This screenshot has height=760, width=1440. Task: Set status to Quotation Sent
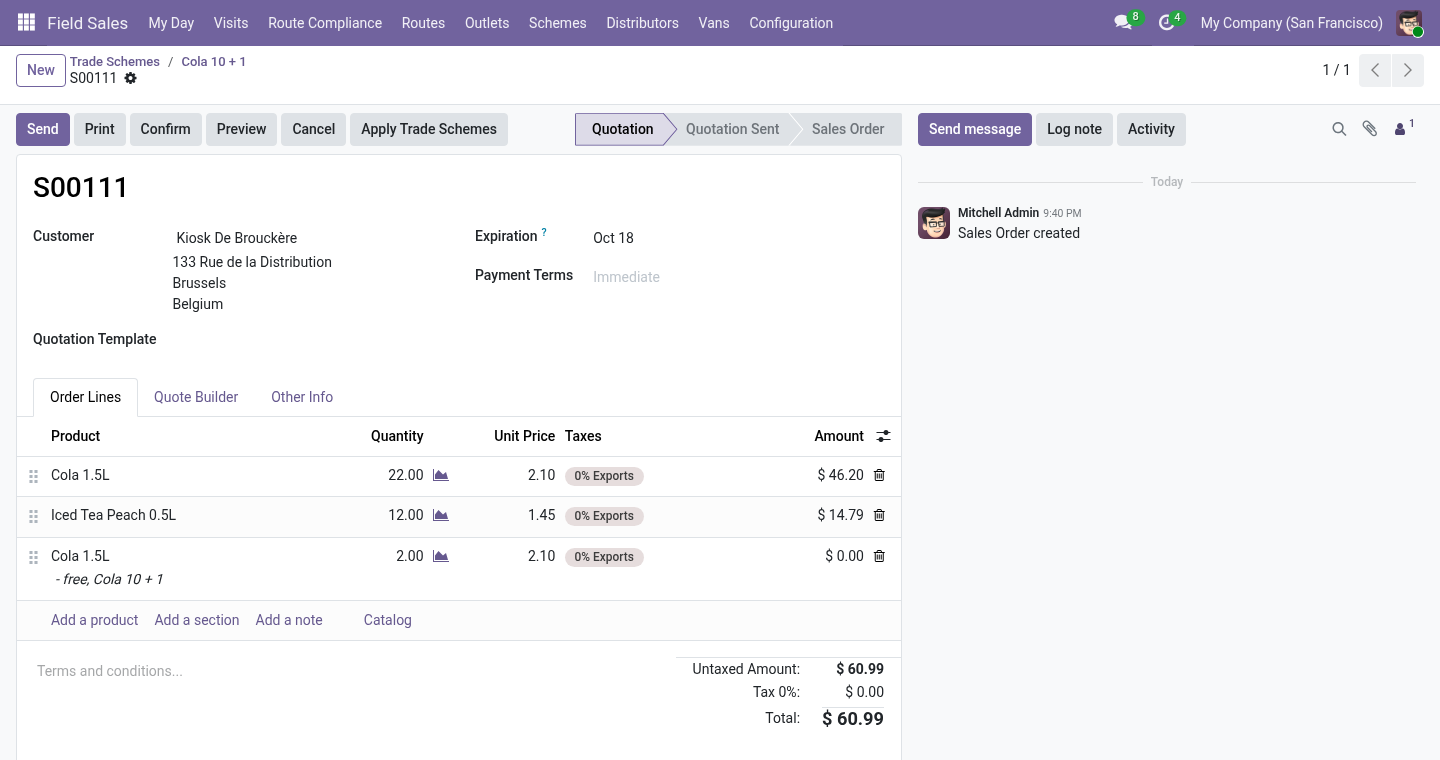[732, 129]
